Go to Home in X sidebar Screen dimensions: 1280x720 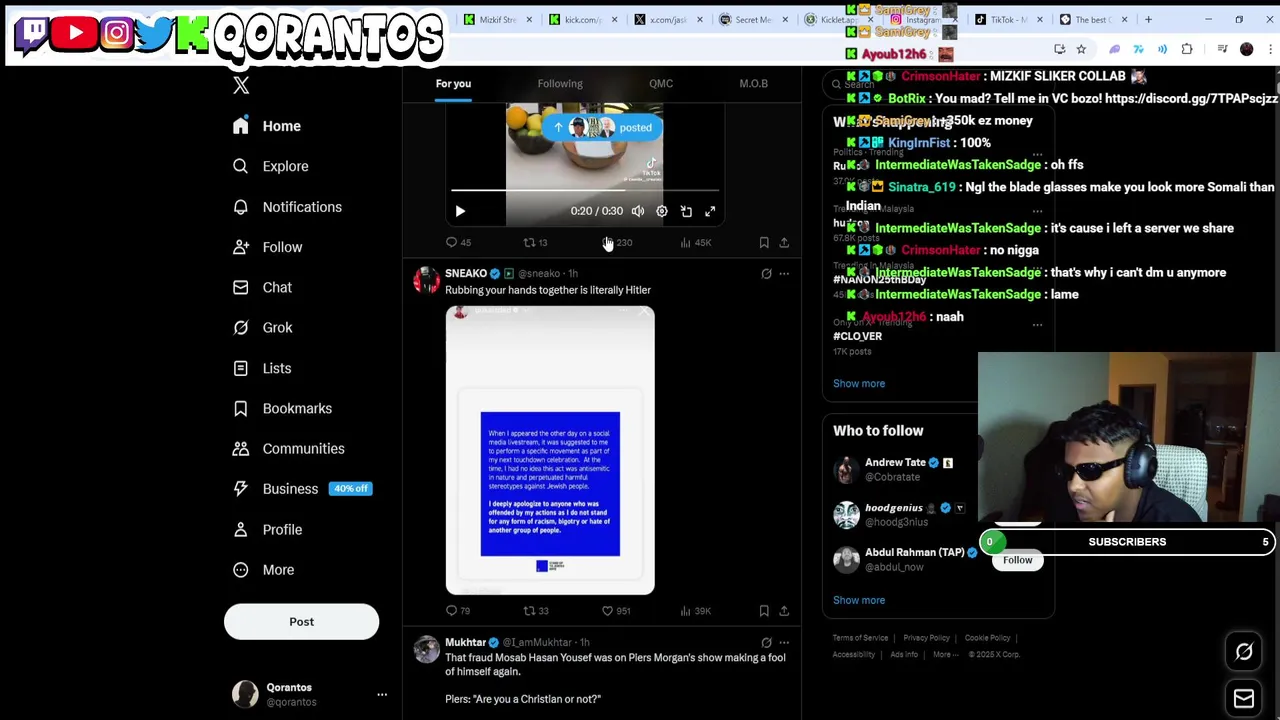click(x=266, y=126)
